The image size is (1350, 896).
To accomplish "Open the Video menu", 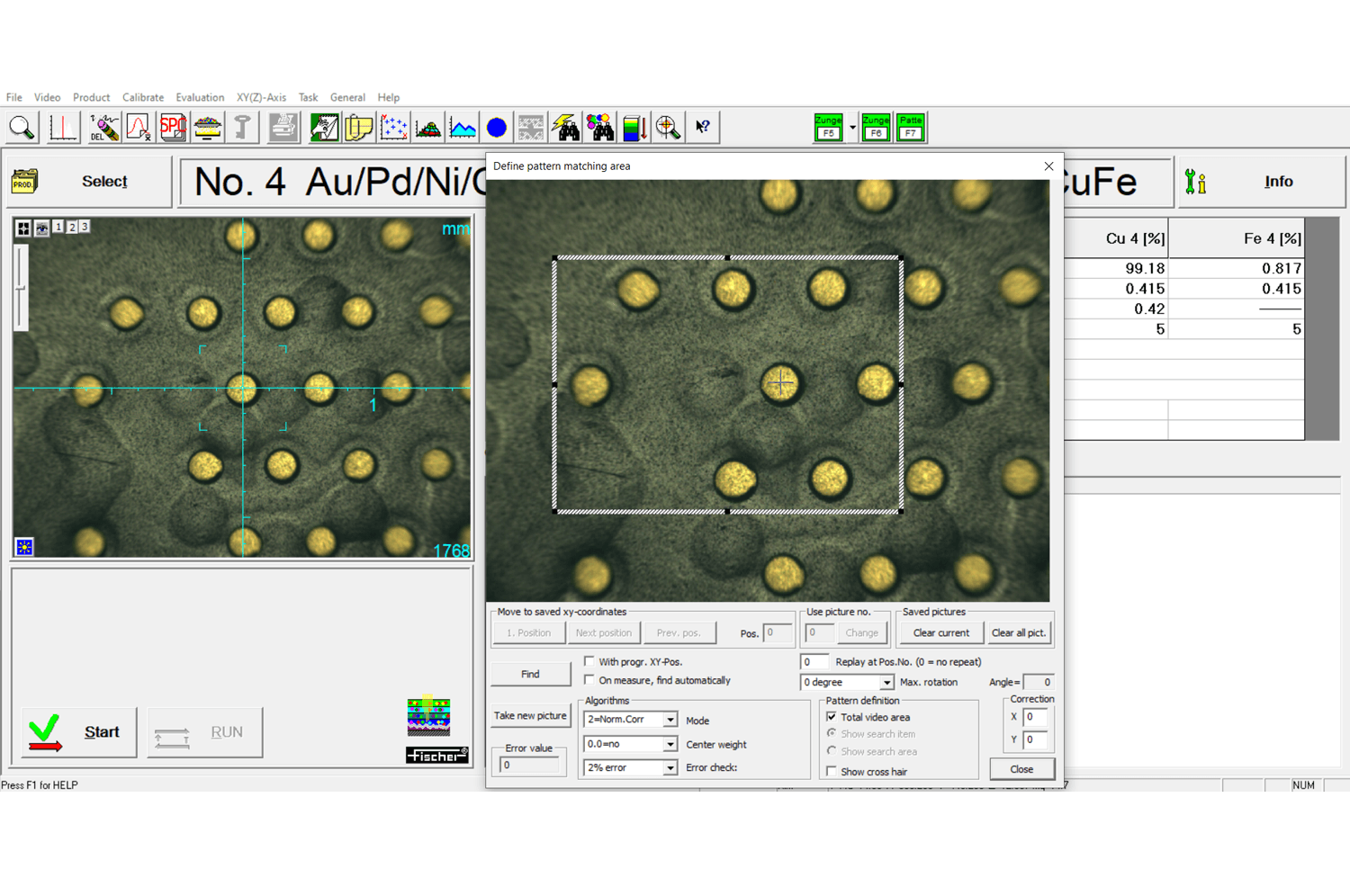I will [47, 97].
